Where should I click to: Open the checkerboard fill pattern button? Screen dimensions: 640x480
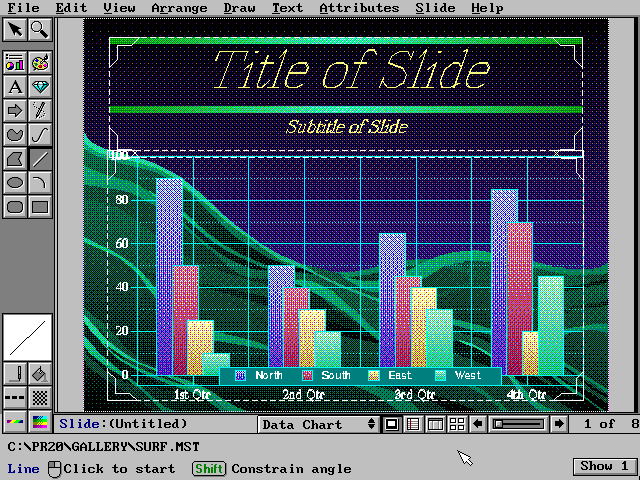(x=40, y=397)
